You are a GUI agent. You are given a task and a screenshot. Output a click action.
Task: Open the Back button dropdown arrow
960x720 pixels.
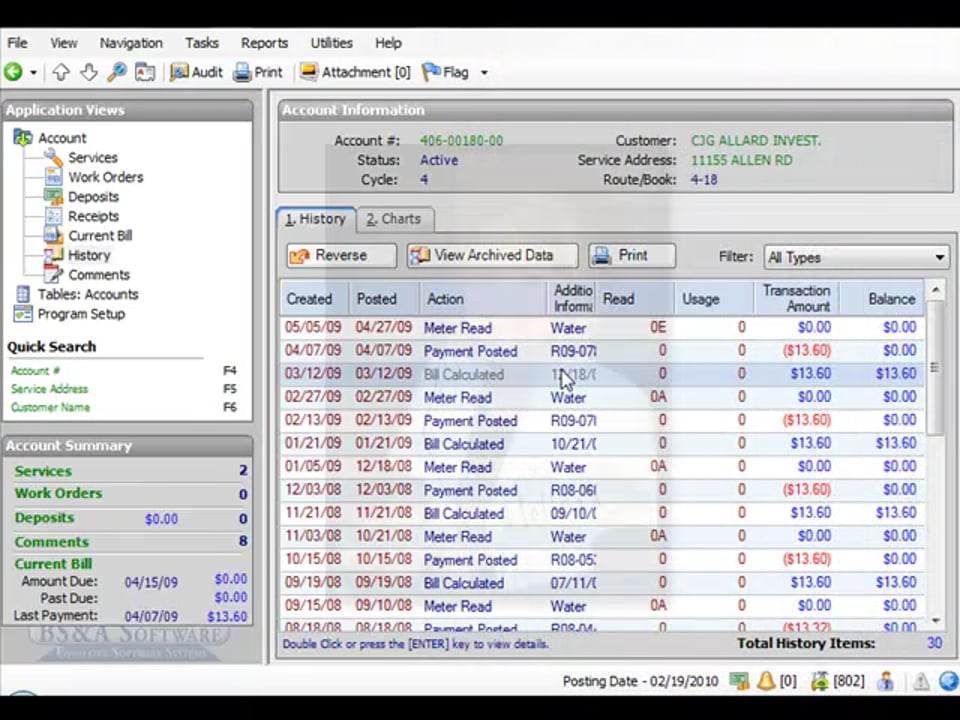coord(33,72)
